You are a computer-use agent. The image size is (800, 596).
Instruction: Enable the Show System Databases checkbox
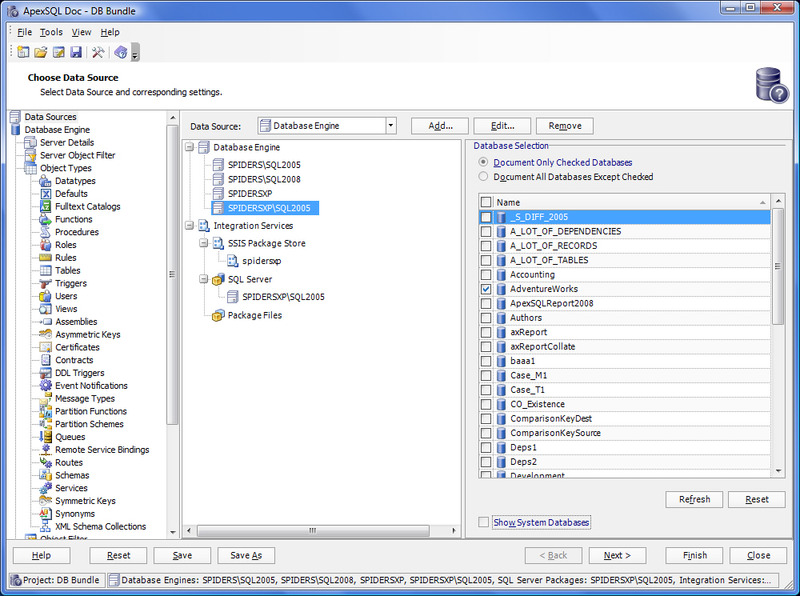coord(483,522)
